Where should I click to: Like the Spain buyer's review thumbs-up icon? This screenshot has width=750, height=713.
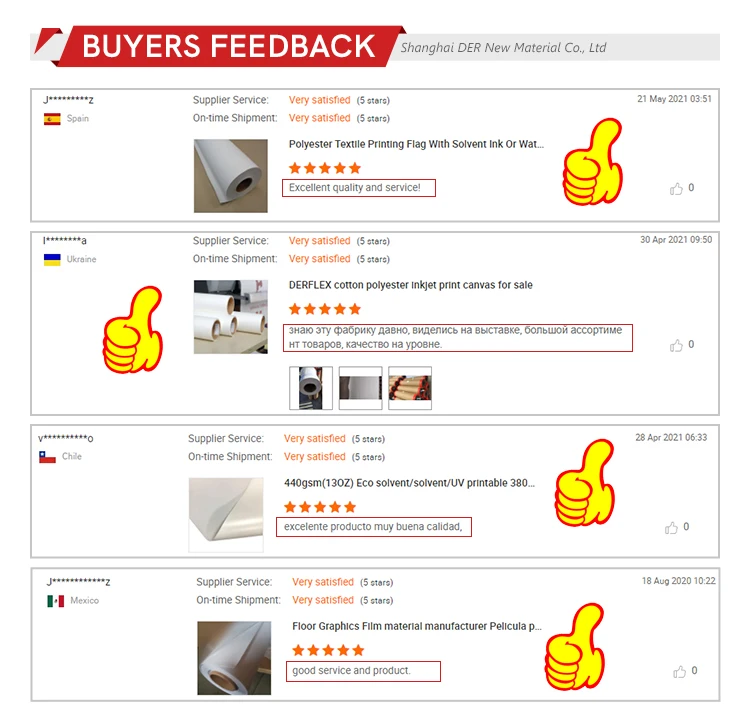click(x=676, y=188)
